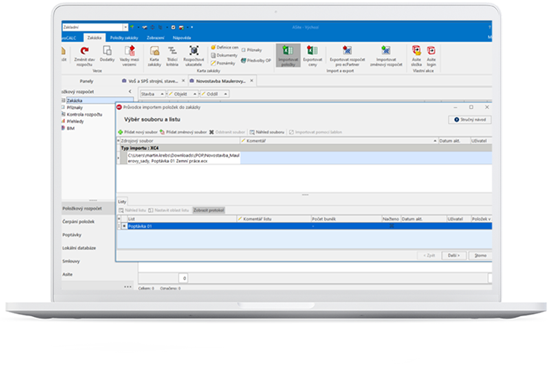The height and width of the screenshot is (382, 550).
Task: Switch to the Položky zakázky ribbon tab
Action: pyautogui.click(x=124, y=38)
